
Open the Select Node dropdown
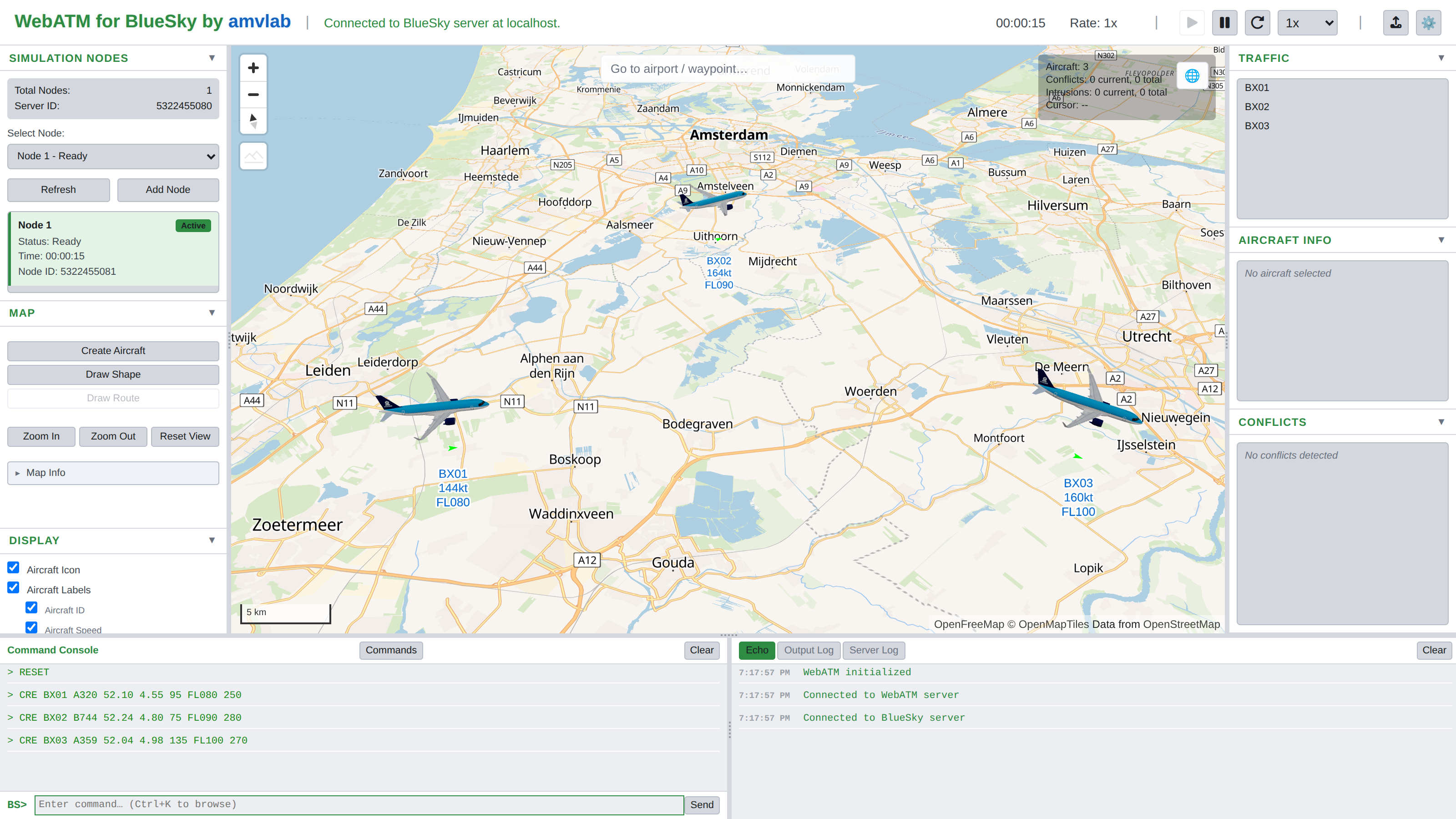pyautogui.click(x=113, y=156)
